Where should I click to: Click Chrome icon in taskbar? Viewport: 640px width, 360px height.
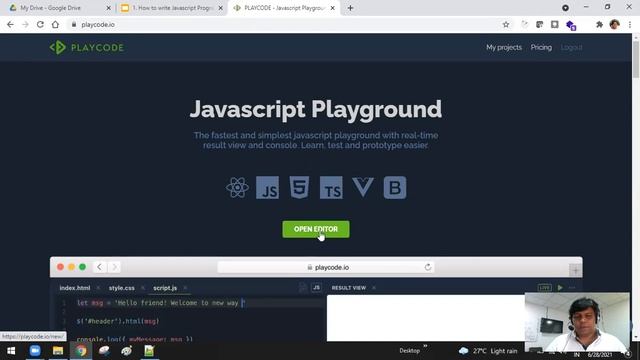pyautogui.click(x=81, y=351)
